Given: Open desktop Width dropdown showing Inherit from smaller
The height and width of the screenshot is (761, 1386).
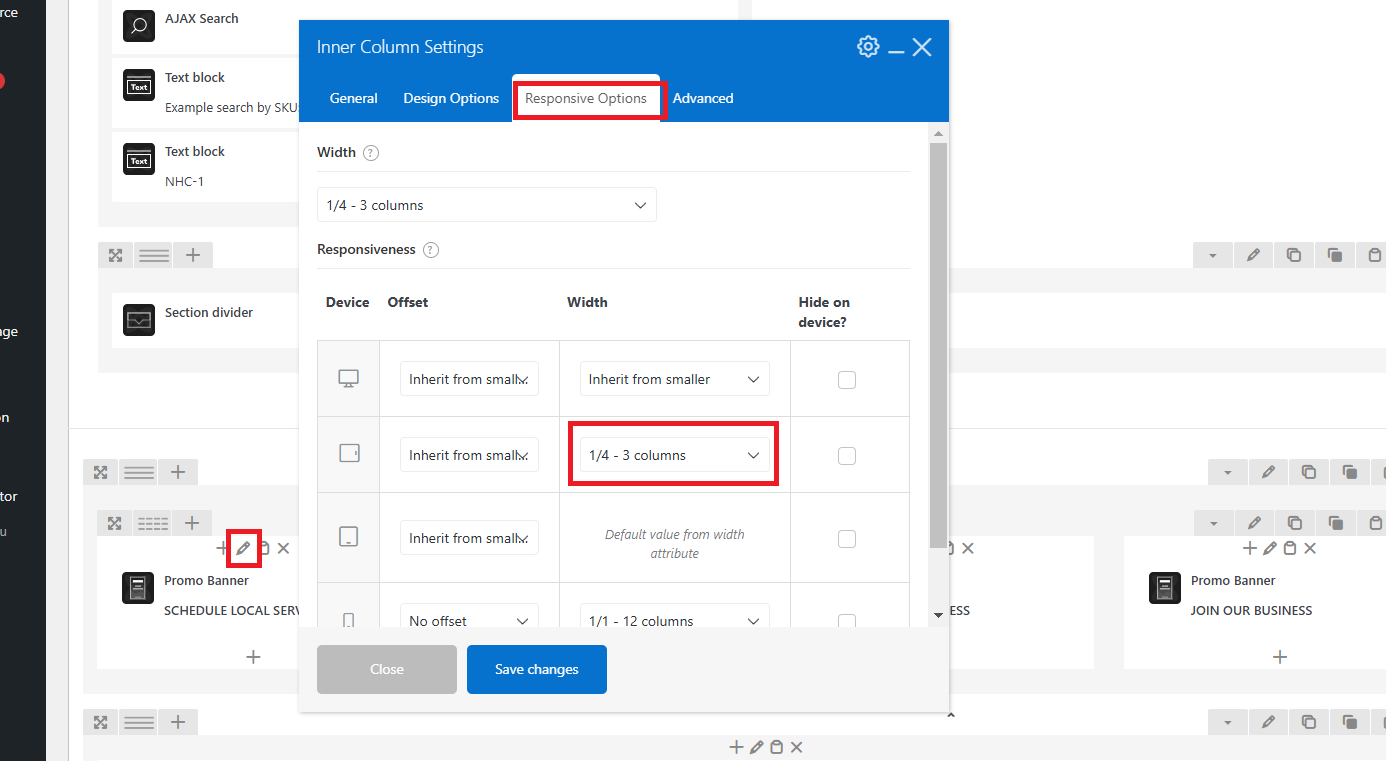Looking at the screenshot, I should click(x=675, y=379).
